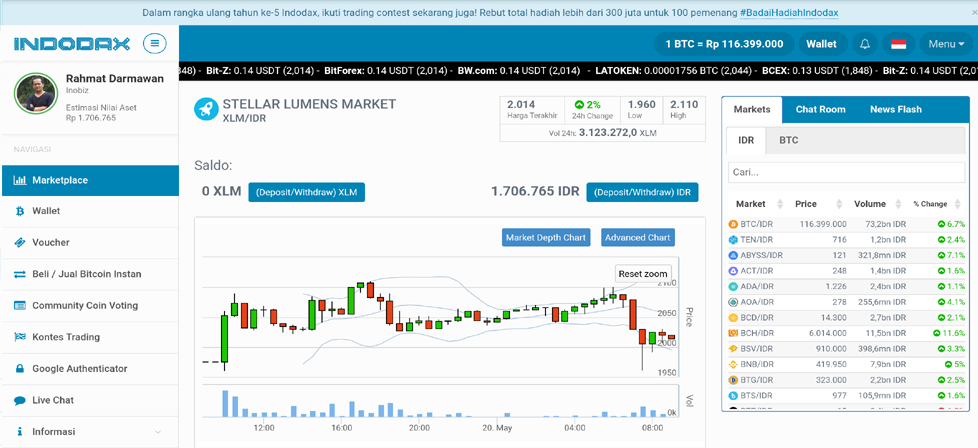Click the exchange arrows icon for Bitcoin Instan

[19, 274]
